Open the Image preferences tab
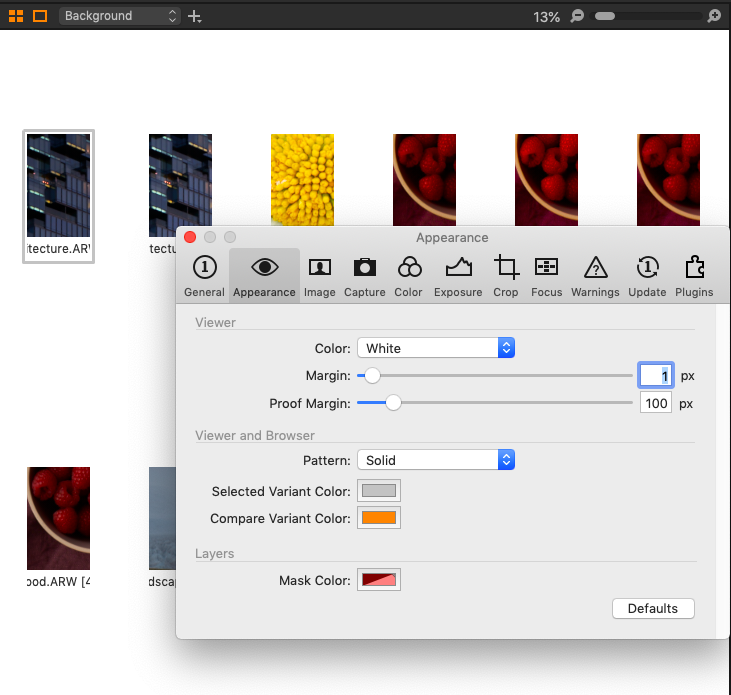The width and height of the screenshot is (731, 695). pos(320,276)
